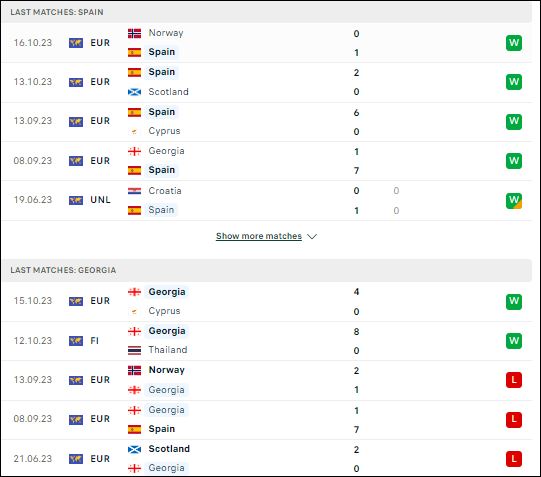This screenshot has width=541, height=477.
Task: Select the Thailand team name link
Action: (168, 350)
